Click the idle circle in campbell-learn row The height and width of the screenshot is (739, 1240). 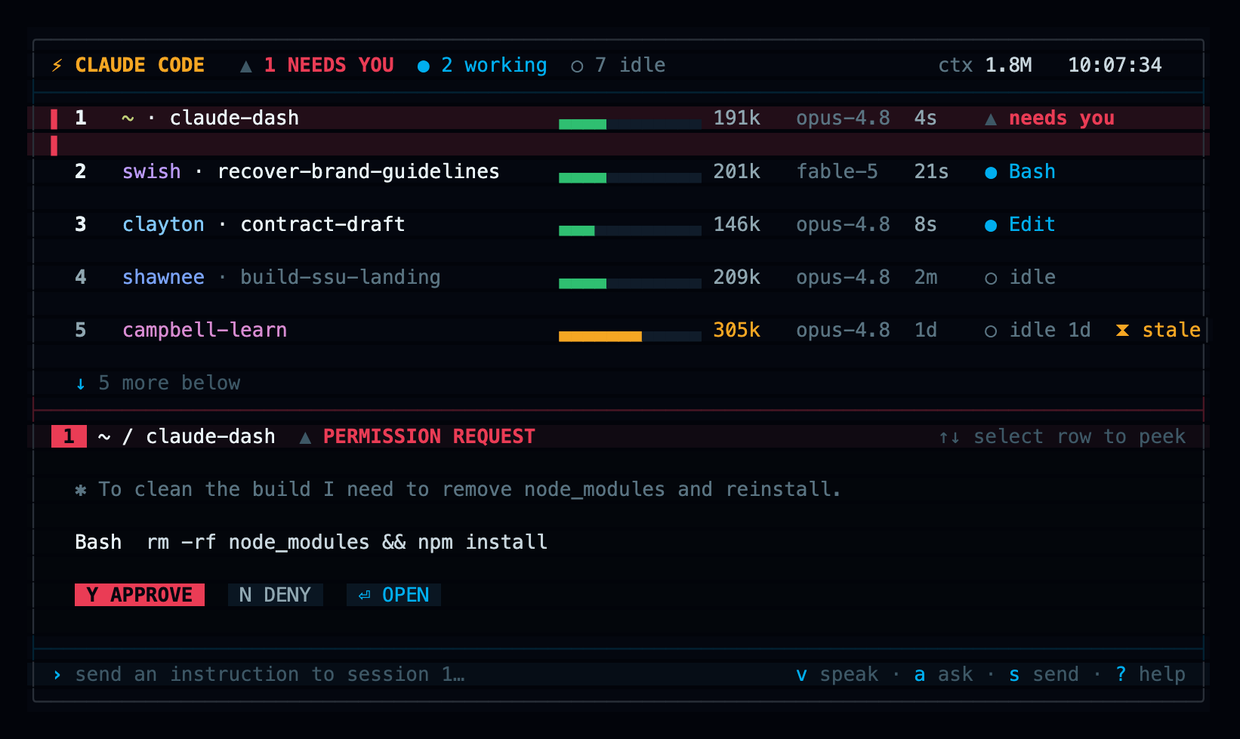tap(991, 331)
